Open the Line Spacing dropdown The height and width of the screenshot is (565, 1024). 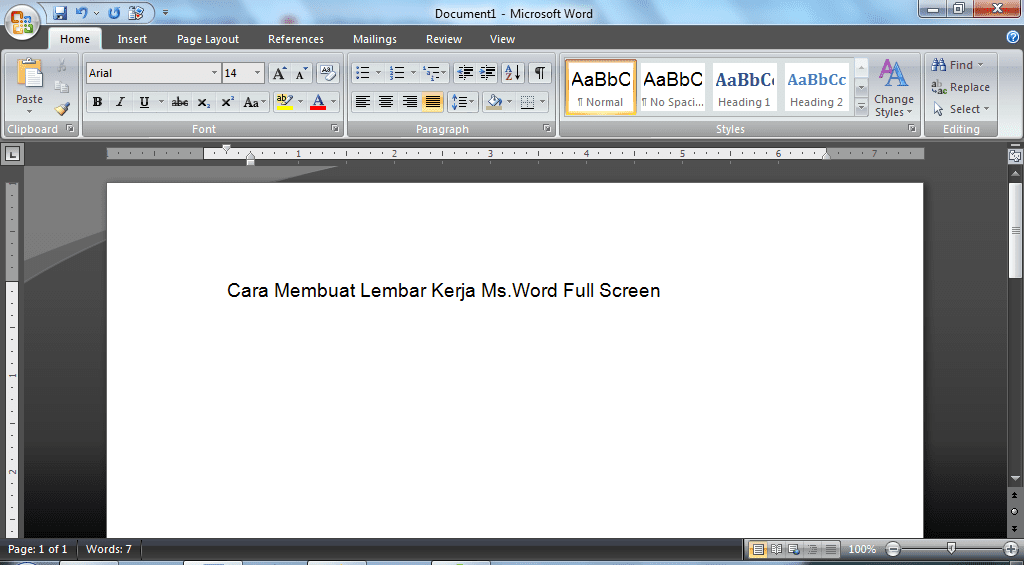pos(462,102)
